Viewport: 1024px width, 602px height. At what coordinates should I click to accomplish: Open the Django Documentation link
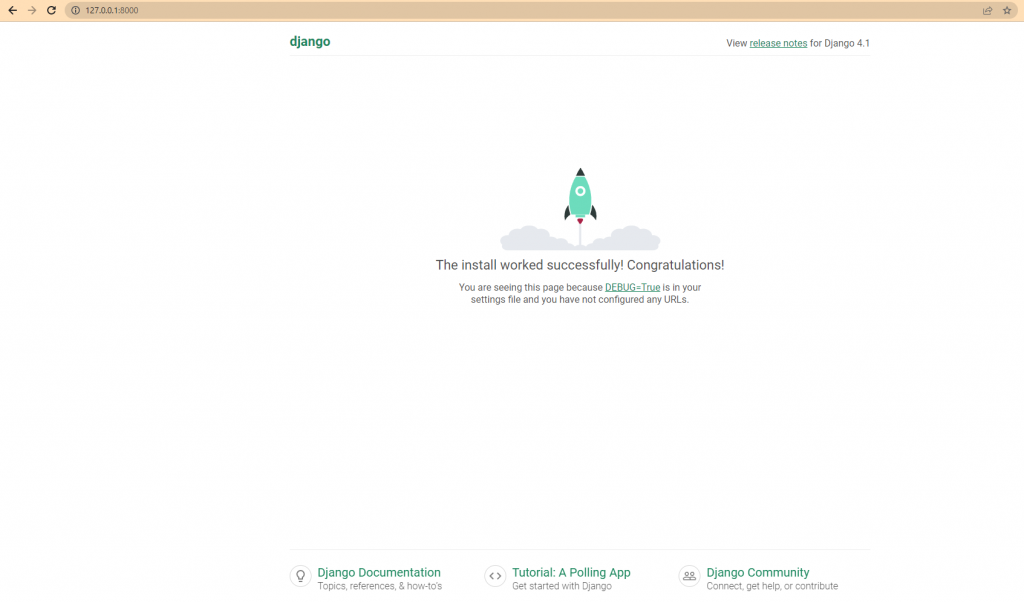click(379, 573)
